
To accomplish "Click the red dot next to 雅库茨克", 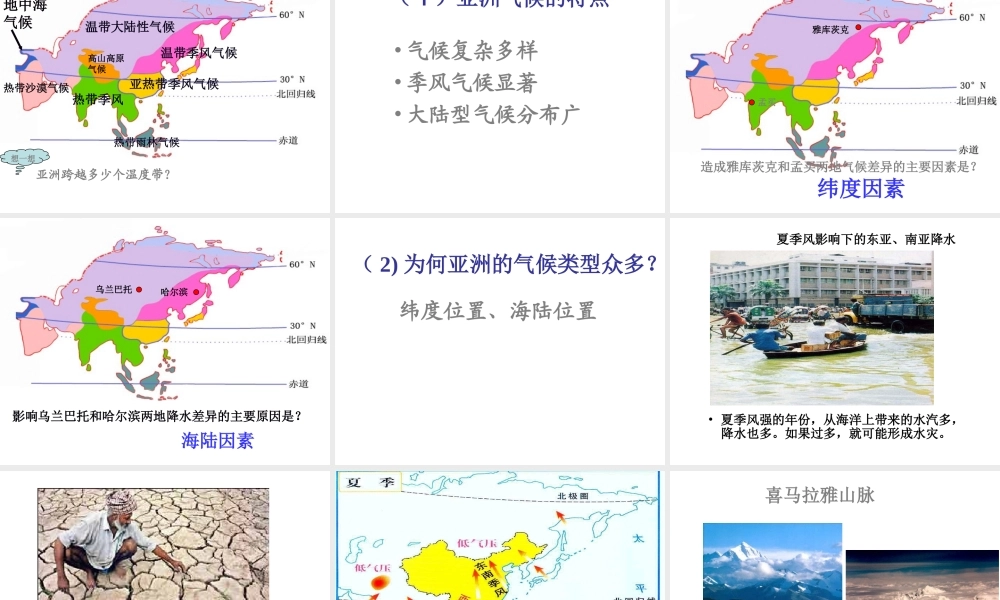I will coord(858,27).
